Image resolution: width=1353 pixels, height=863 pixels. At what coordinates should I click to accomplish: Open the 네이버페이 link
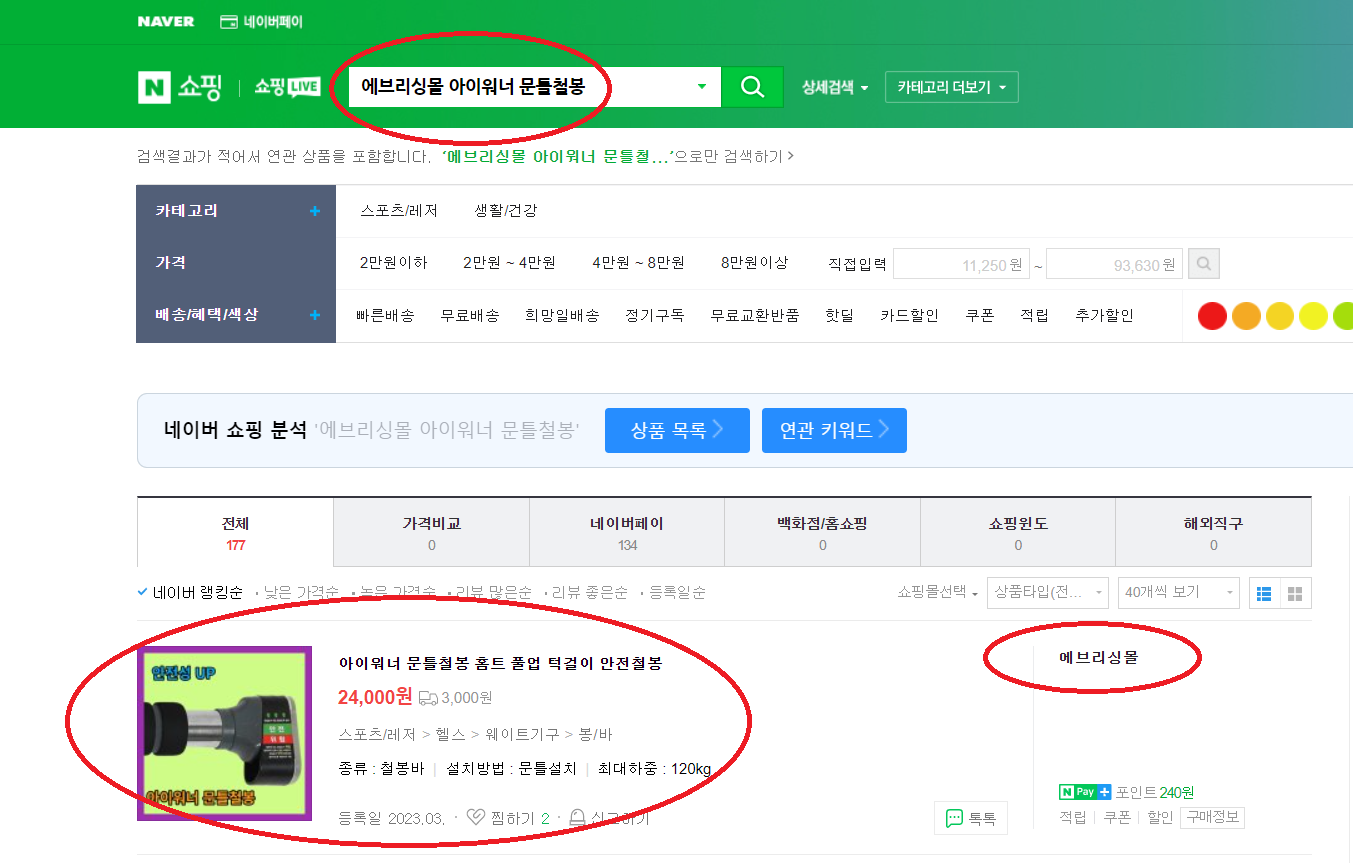point(261,21)
